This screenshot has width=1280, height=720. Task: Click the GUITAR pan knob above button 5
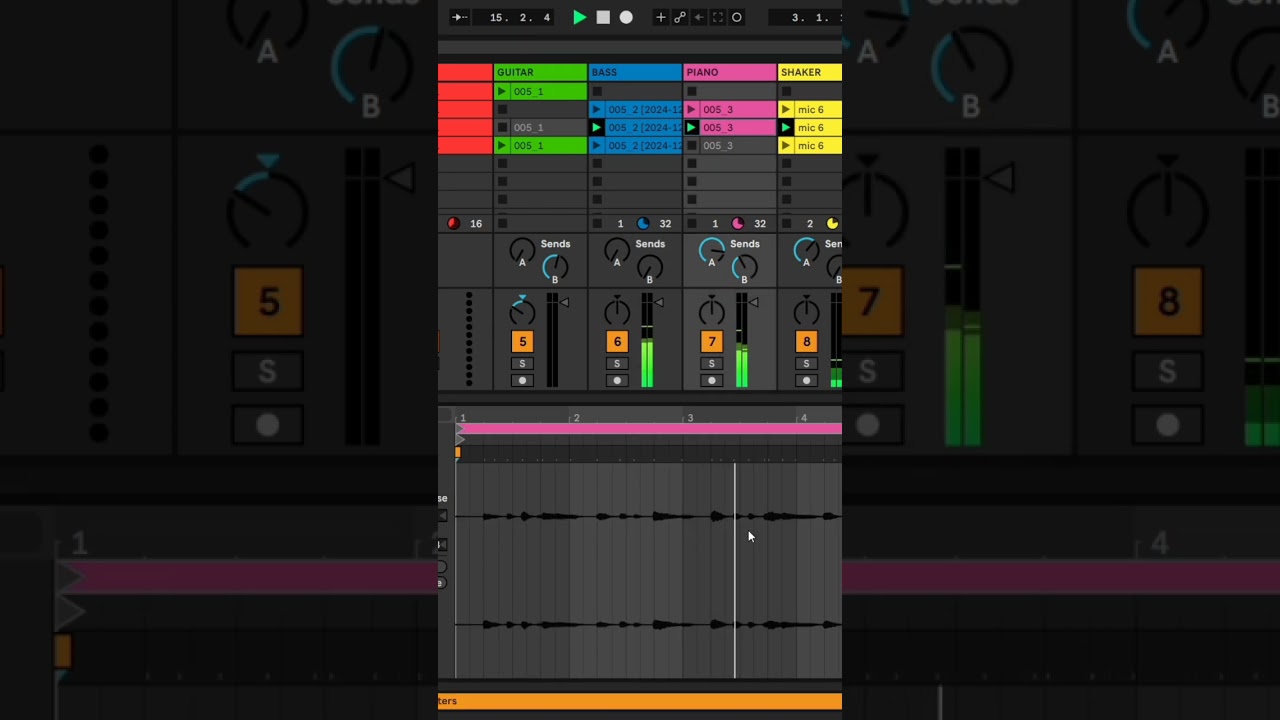pos(522,311)
